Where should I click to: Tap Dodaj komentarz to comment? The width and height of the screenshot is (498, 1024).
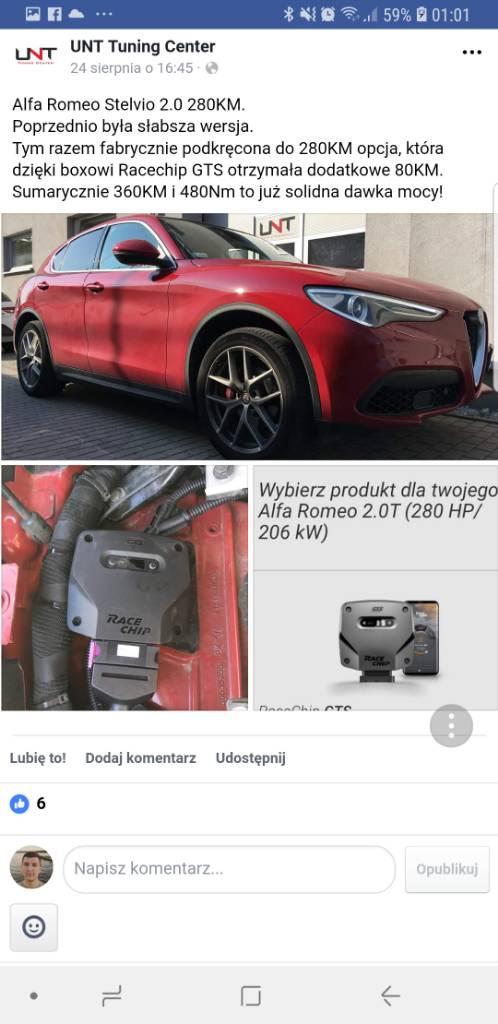[x=140, y=758]
